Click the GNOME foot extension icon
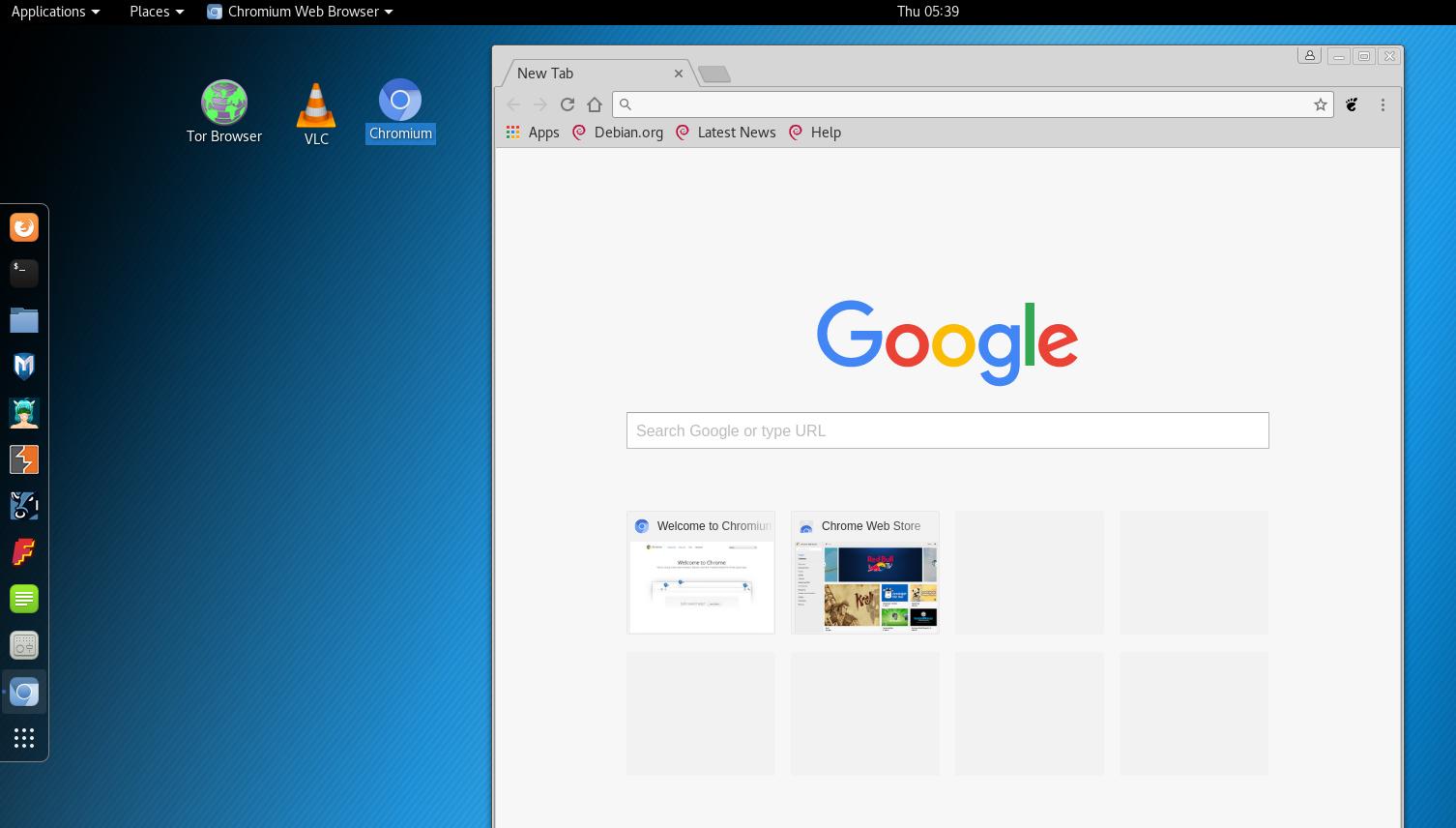 tap(1352, 104)
